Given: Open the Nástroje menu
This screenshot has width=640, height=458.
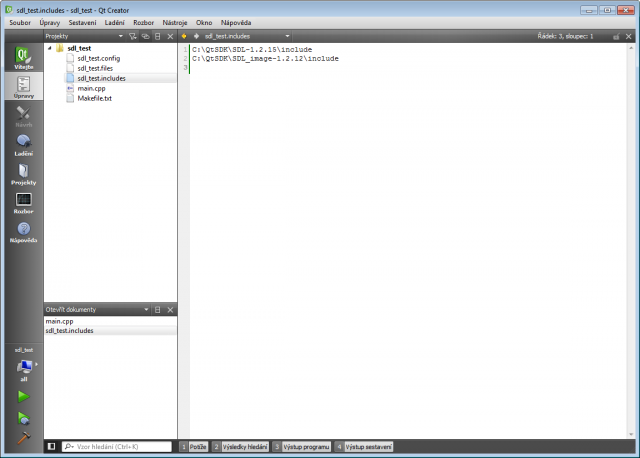Looking at the screenshot, I should [x=175, y=21].
